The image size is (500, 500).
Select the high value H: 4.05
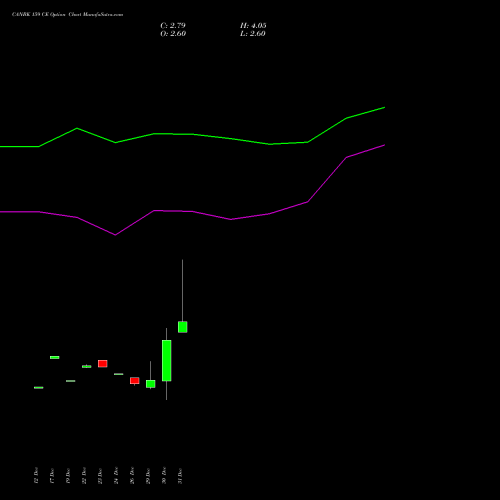pos(253,26)
